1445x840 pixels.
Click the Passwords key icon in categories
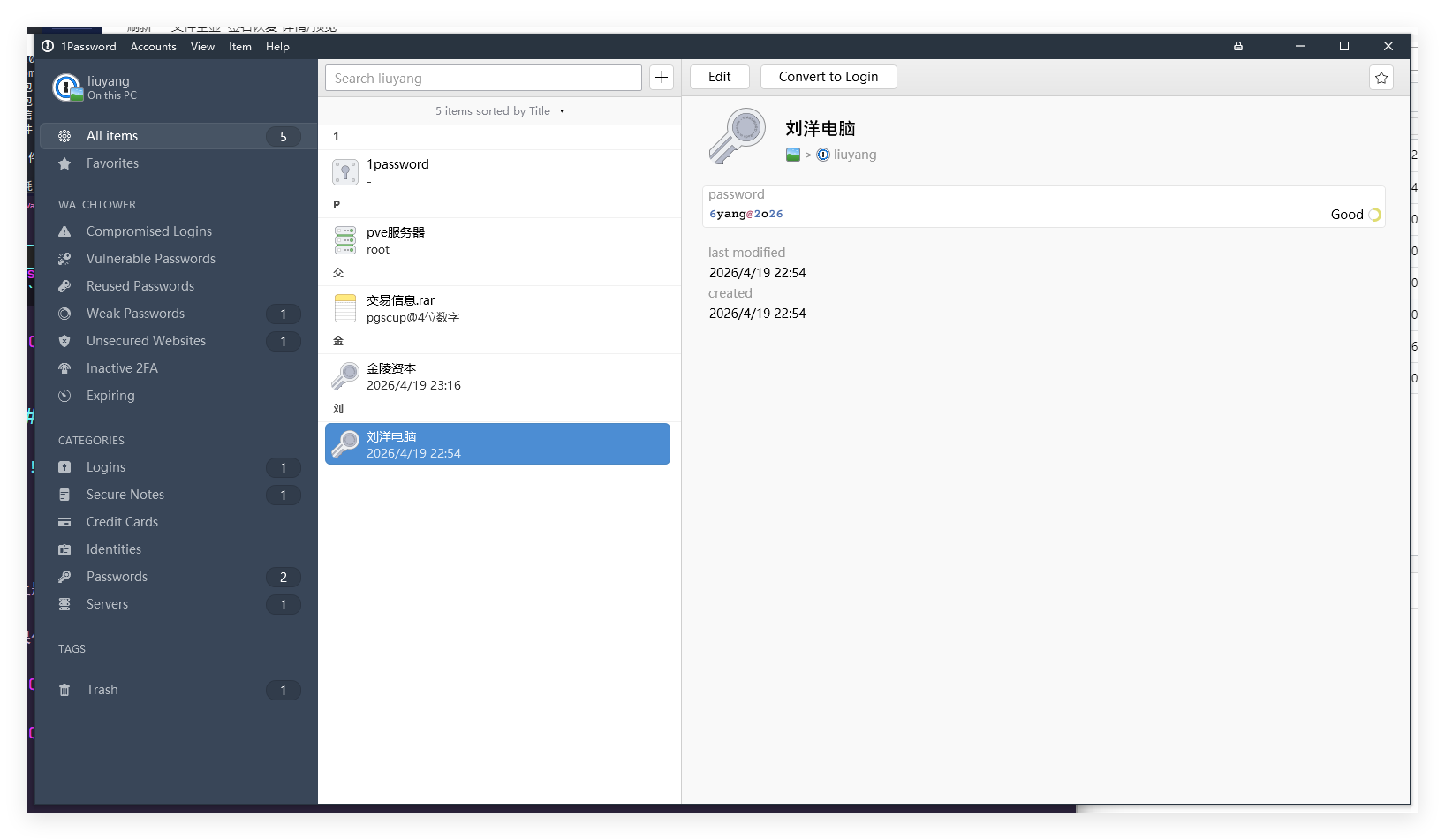coord(64,577)
